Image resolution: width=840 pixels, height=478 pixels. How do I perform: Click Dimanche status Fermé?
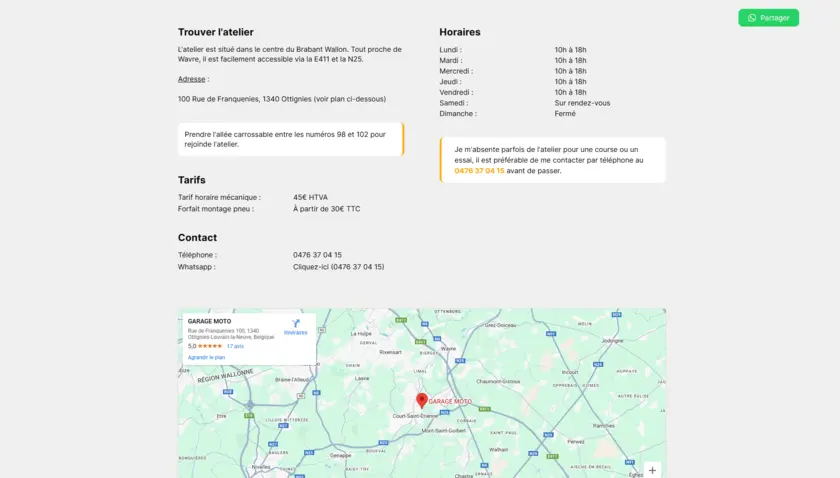tap(565, 114)
